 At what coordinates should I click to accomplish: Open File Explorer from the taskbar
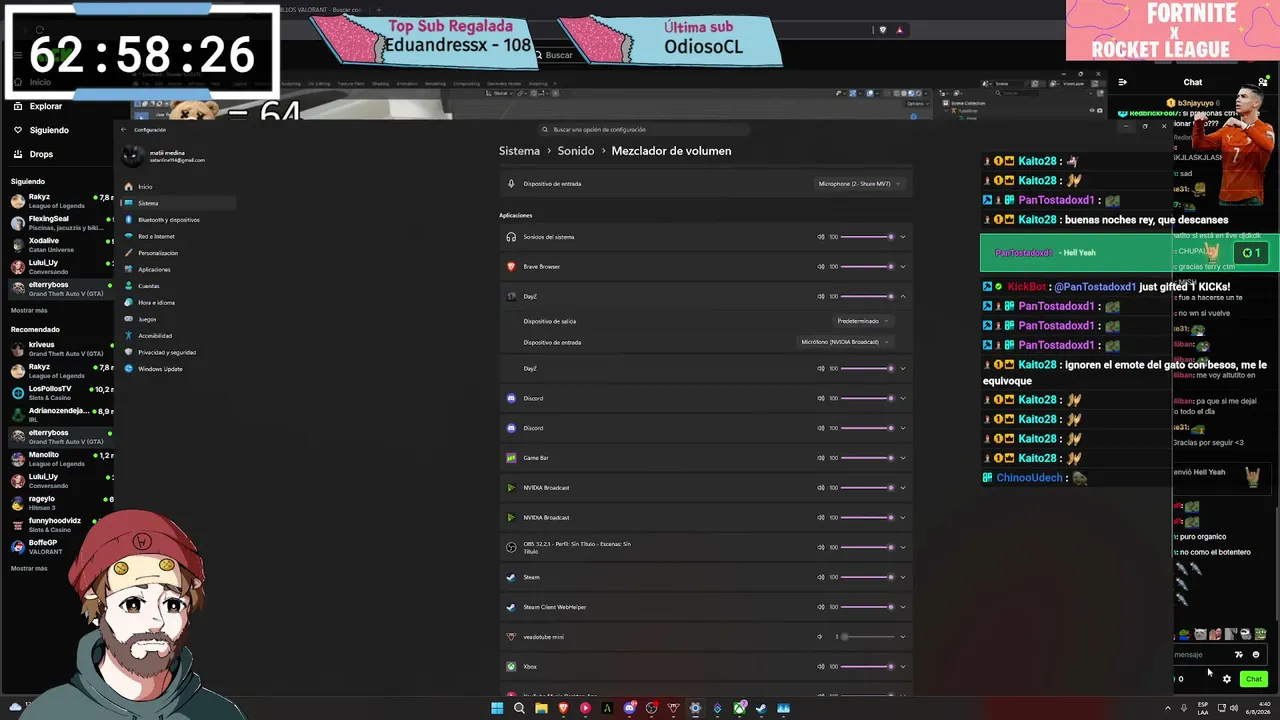(541, 708)
